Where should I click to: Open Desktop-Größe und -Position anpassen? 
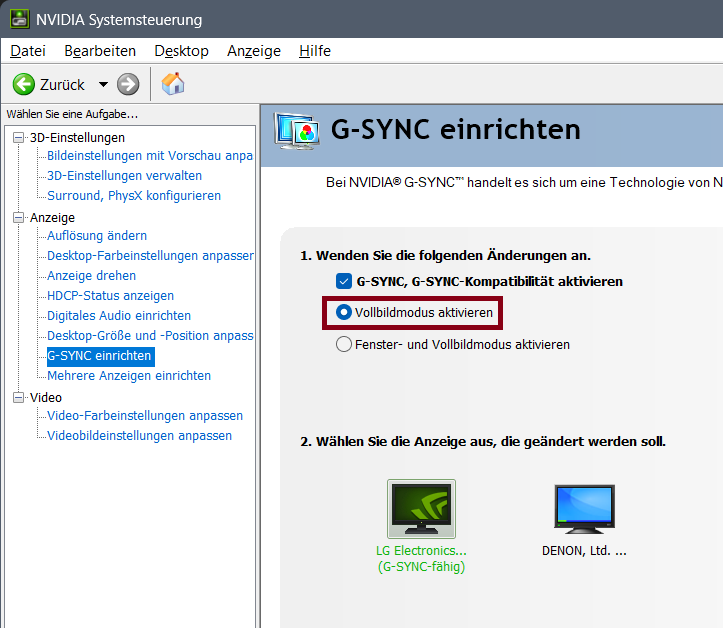pyautogui.click(x=150, y=336)
